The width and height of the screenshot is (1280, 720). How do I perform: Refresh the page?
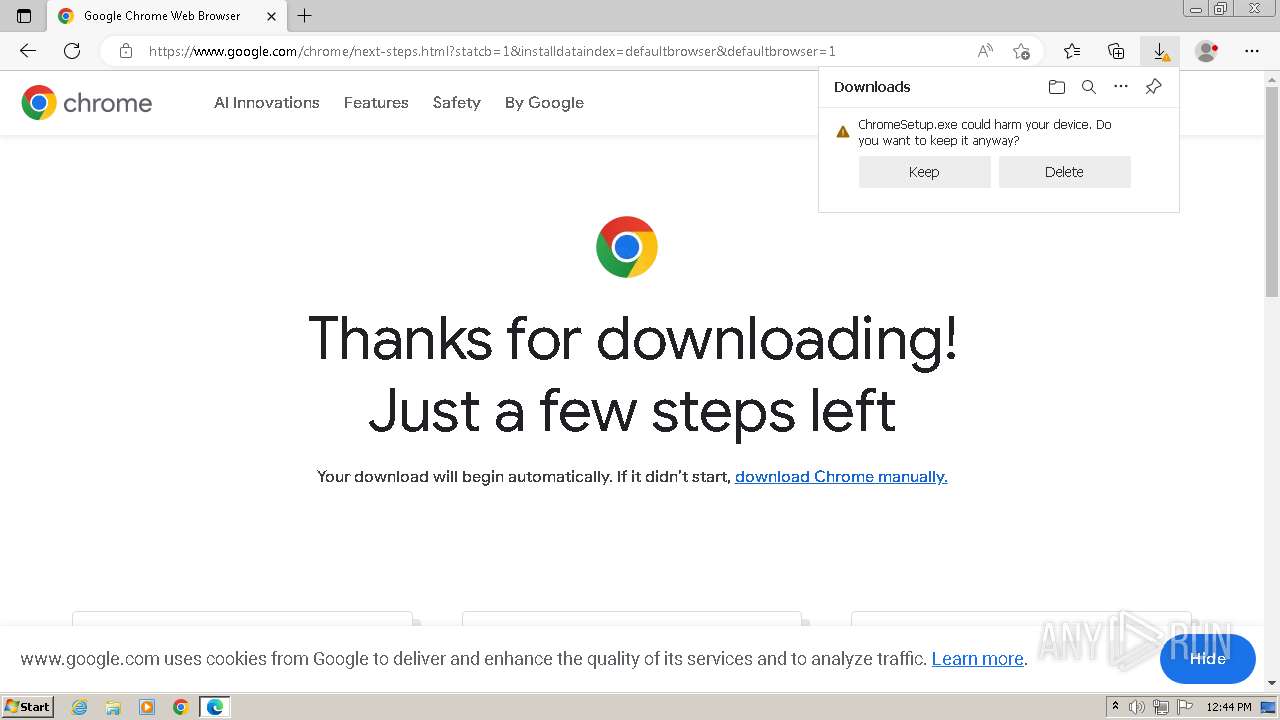coord(72,51)
